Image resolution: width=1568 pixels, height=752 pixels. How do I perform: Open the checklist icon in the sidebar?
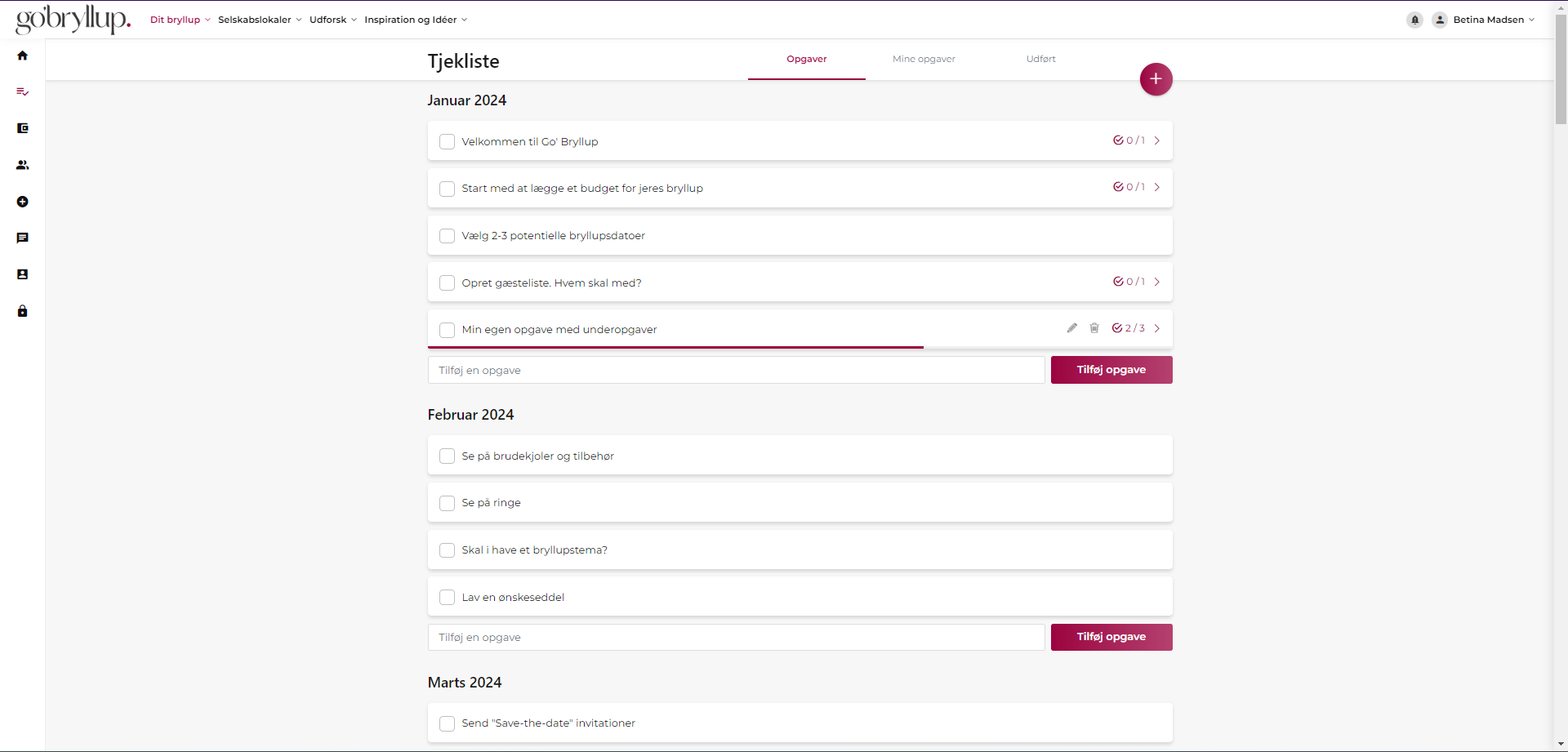pyautogui.click(x=23, y=92)
